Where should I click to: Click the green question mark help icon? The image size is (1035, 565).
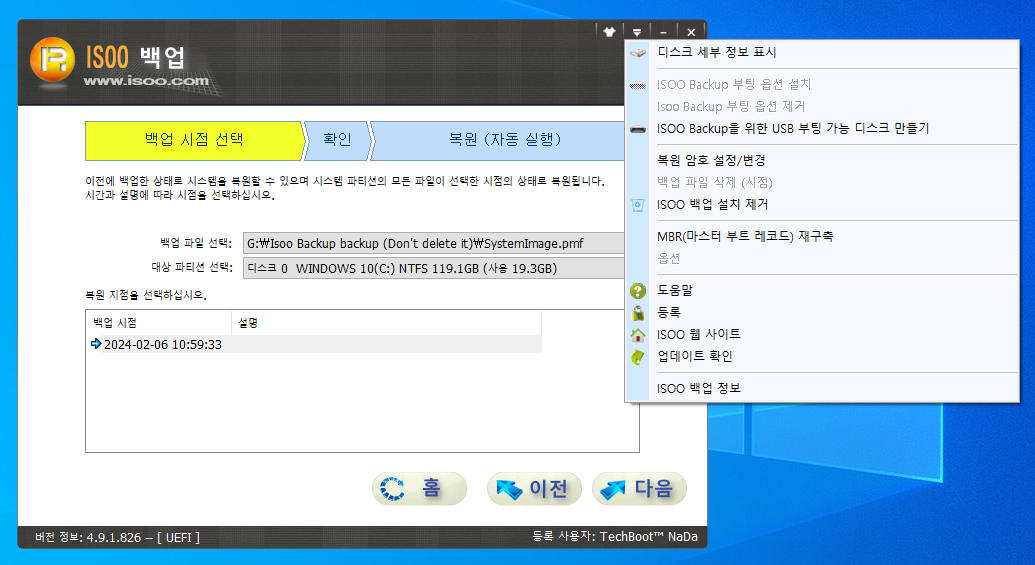coord(638,290)
